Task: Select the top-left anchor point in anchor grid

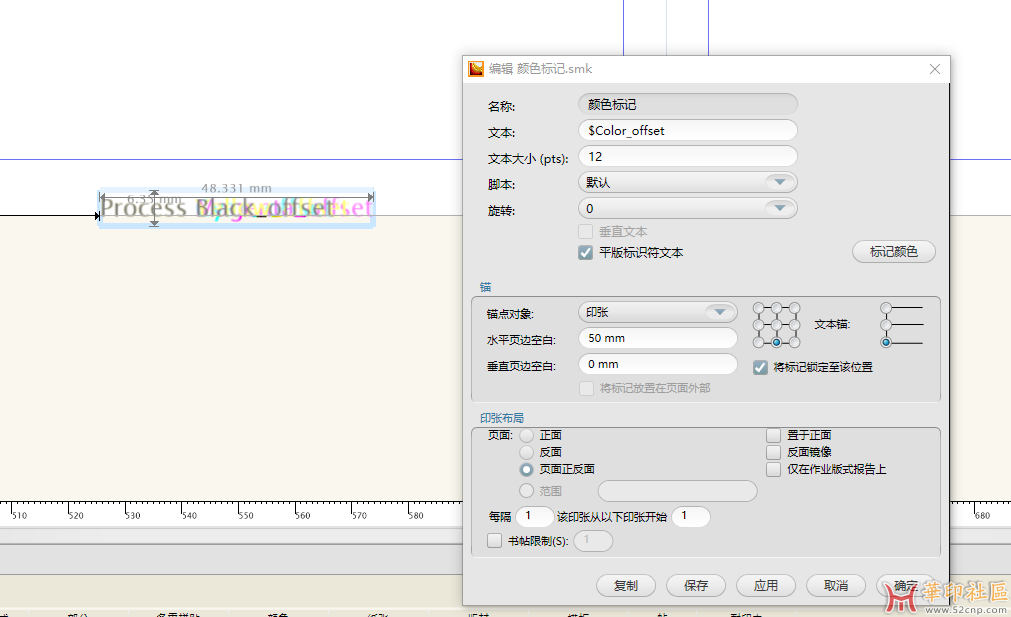Action: click(758, 308)
